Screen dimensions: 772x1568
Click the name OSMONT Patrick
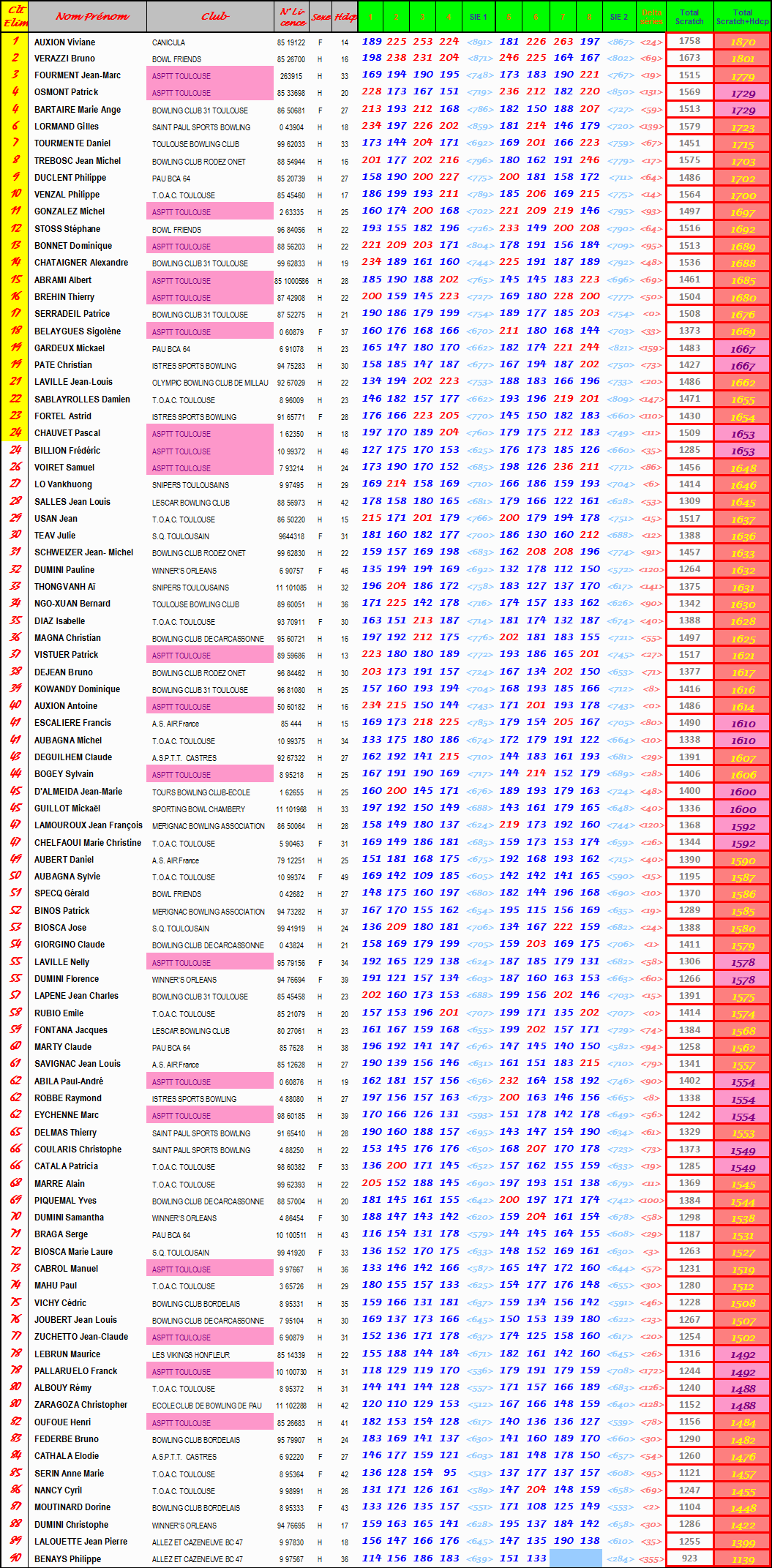(66, 92)
